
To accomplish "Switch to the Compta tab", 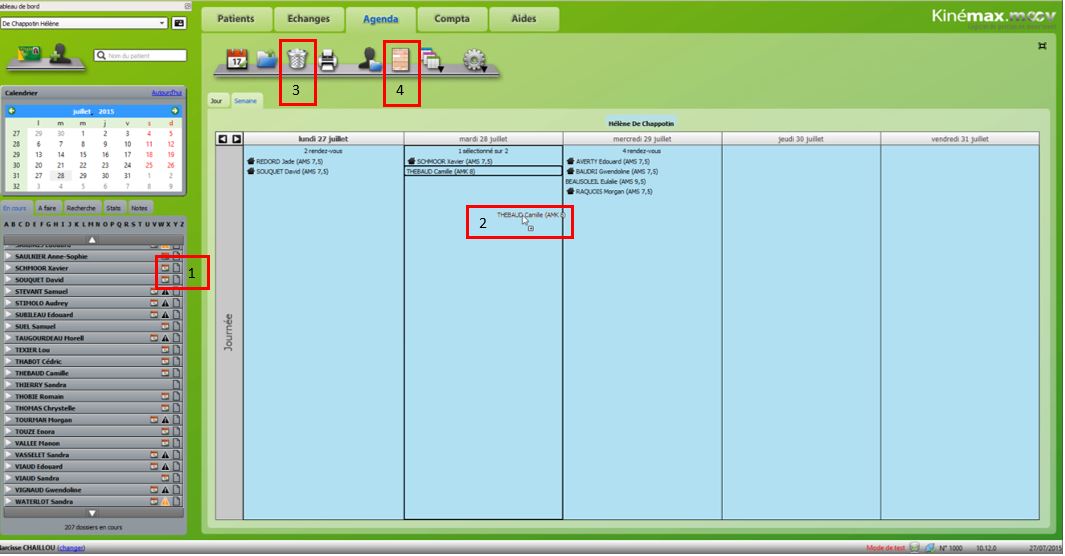I will (x=452, y=19).
